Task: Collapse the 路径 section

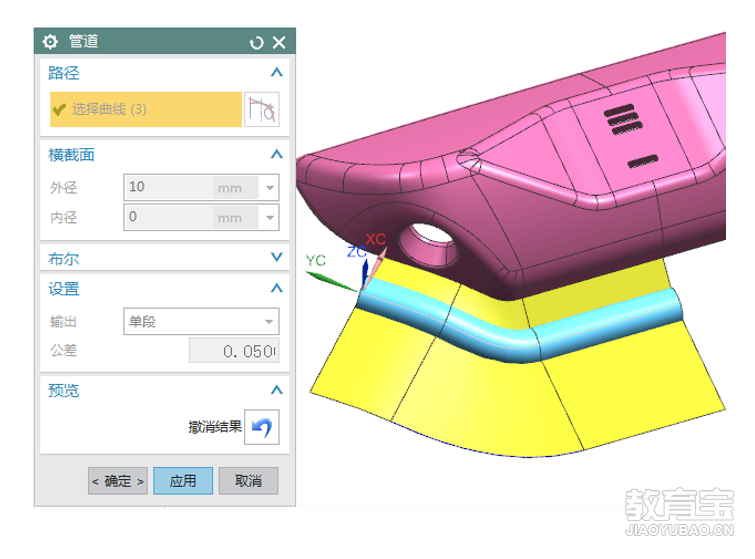Action: (276, 72)
